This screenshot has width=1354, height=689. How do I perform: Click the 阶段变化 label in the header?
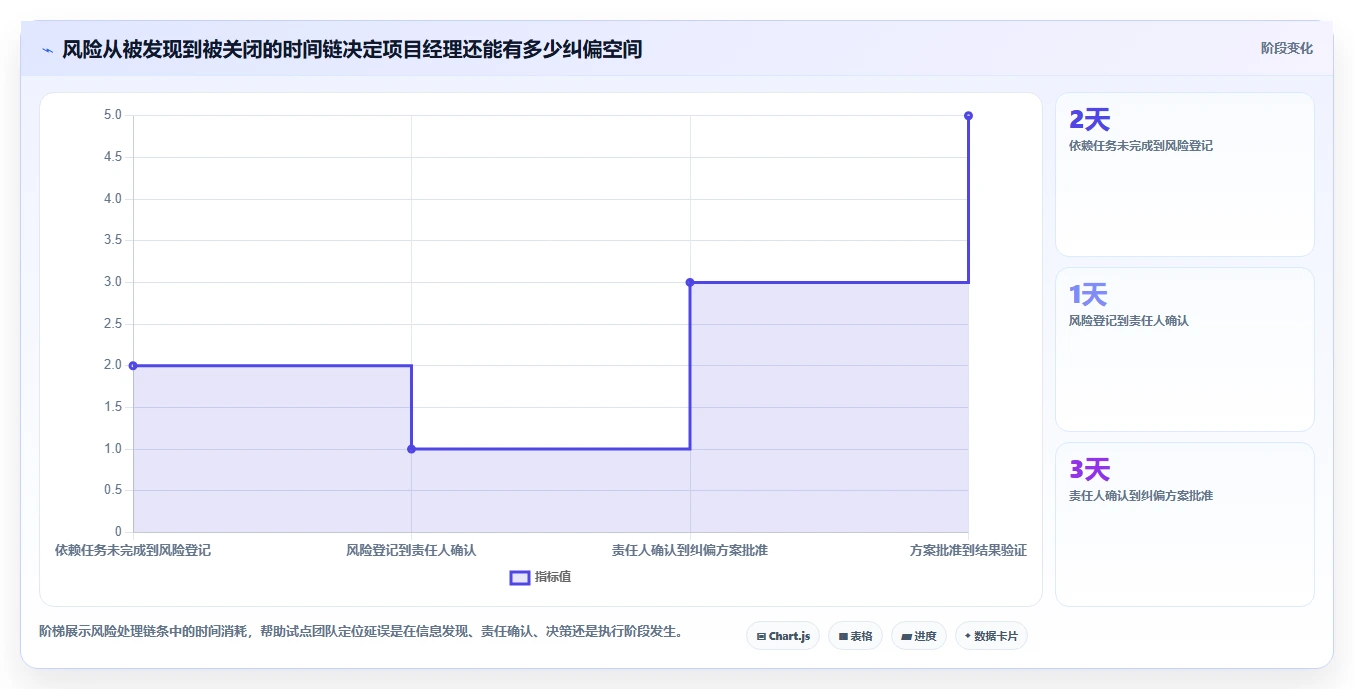[1286, 48]
